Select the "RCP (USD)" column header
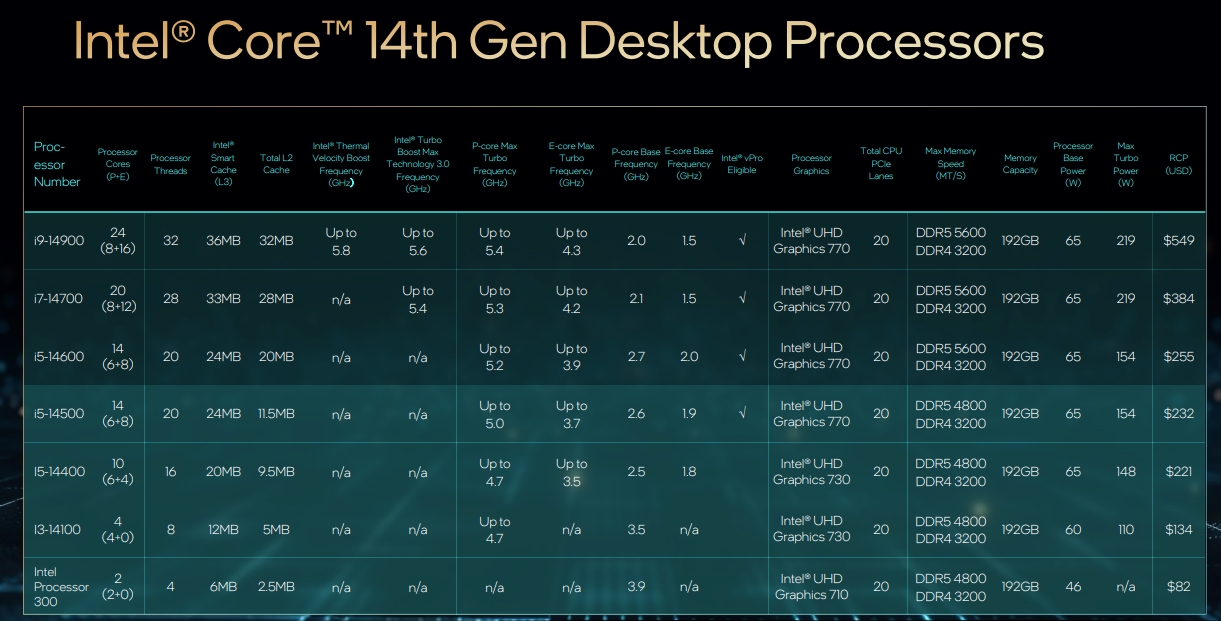Image resolution: width=1221 pixels, height=621 pixels. pyautogui.click(x=1179, y=164)
